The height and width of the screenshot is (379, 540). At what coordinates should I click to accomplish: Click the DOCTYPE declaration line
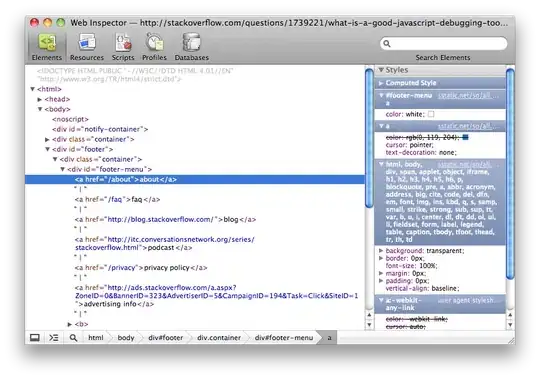[x=135, y=75]
